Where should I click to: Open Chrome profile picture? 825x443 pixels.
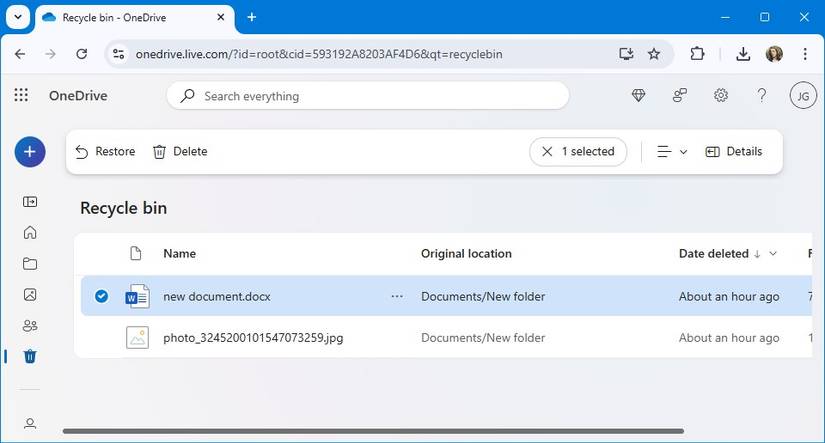tap(774, 54)
